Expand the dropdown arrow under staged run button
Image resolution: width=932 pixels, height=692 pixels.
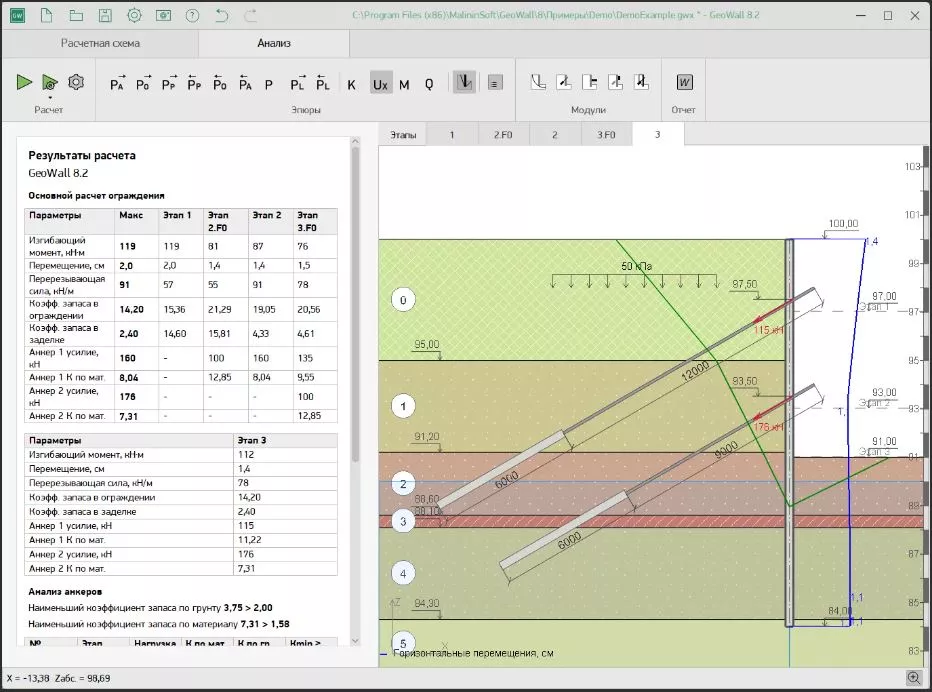pyautogui.click(x=50, y=97)
